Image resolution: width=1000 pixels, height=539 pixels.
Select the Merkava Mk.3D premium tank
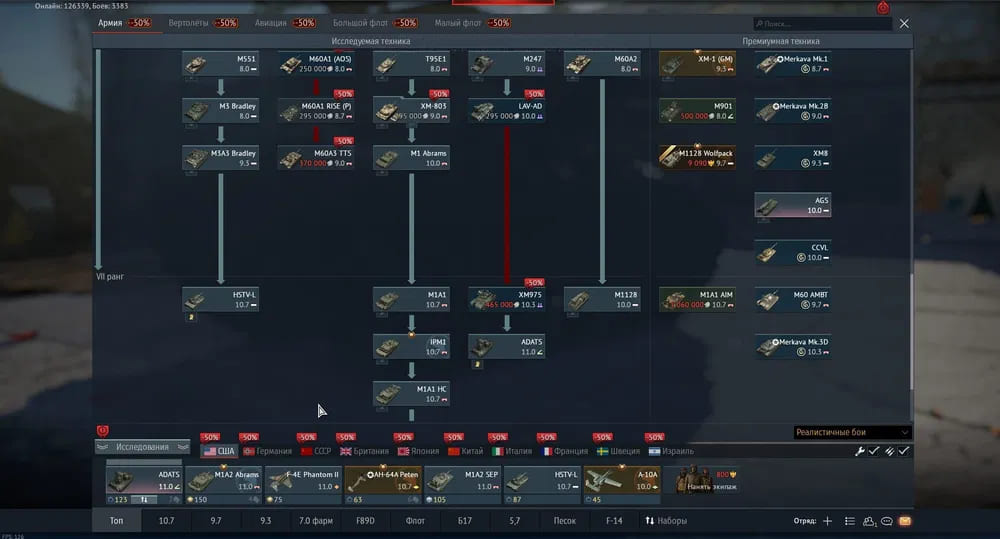point(792,346)
